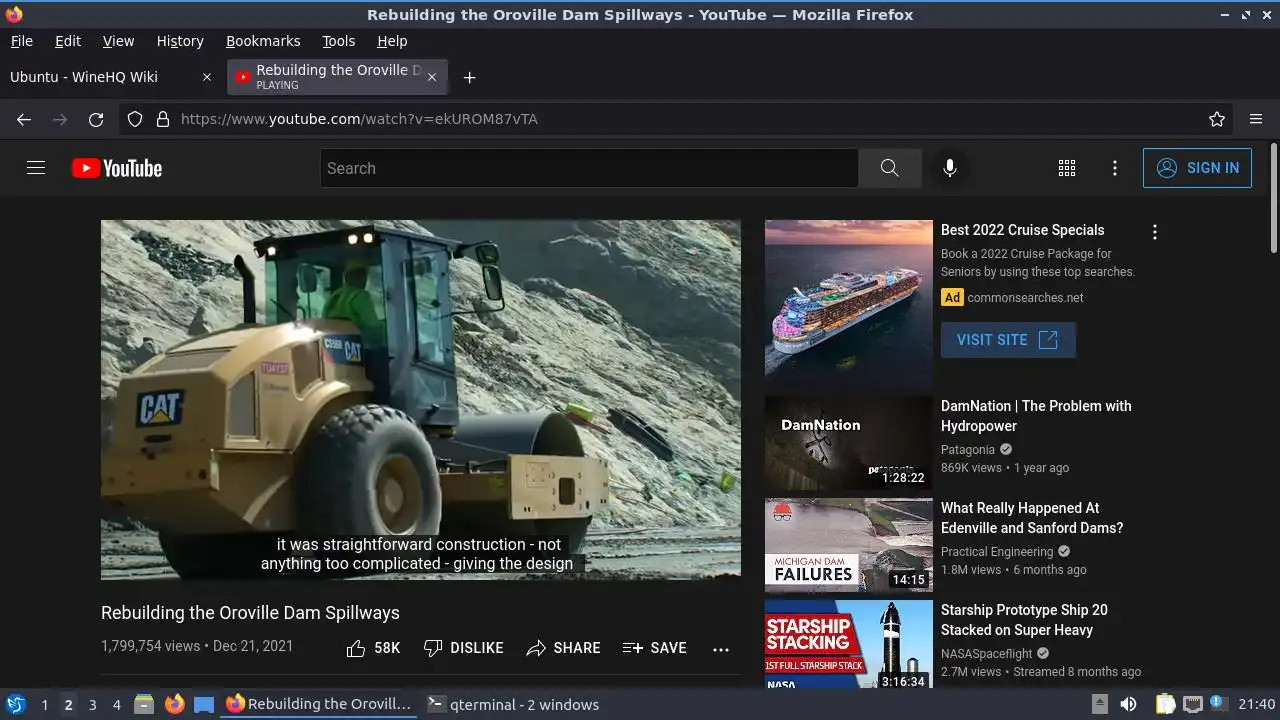Image resolution: width=1280 pixels, height=720 pixels.
Task: Visit the NASASpaceflight channel
Action: 987,654
